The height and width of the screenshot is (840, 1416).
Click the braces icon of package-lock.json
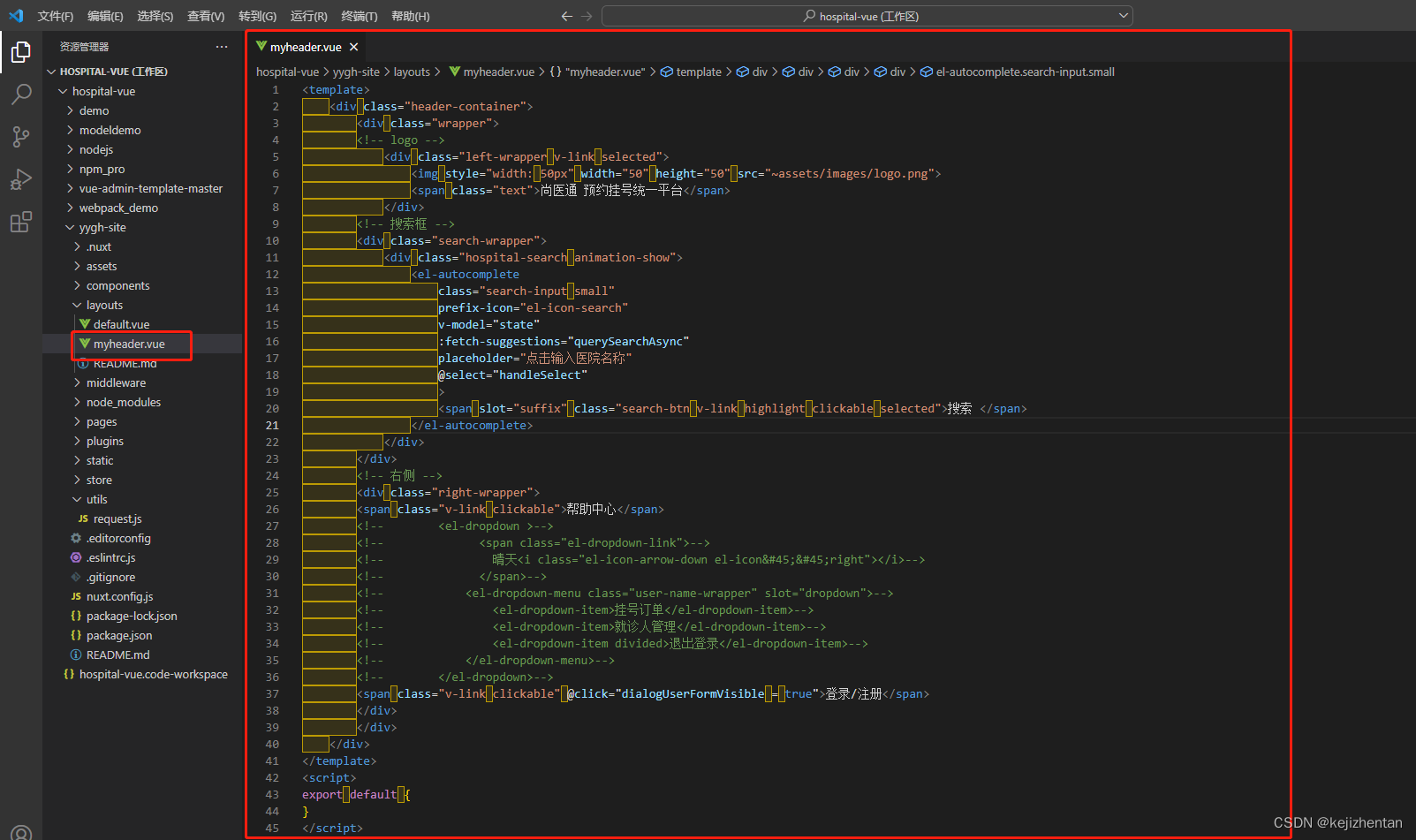(76, 616)
